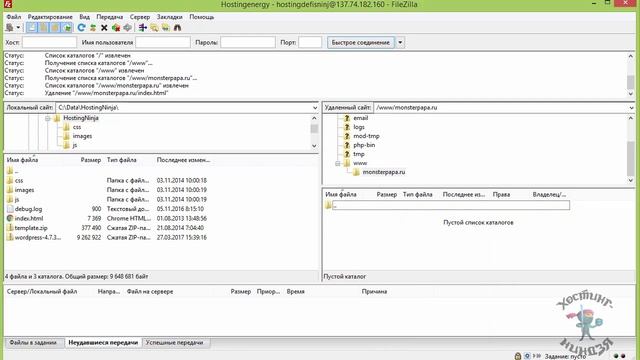The width and height of the screenshot is (640, 360).
Task: Open the remote site path dropdown
Action: tap(631, 108)
